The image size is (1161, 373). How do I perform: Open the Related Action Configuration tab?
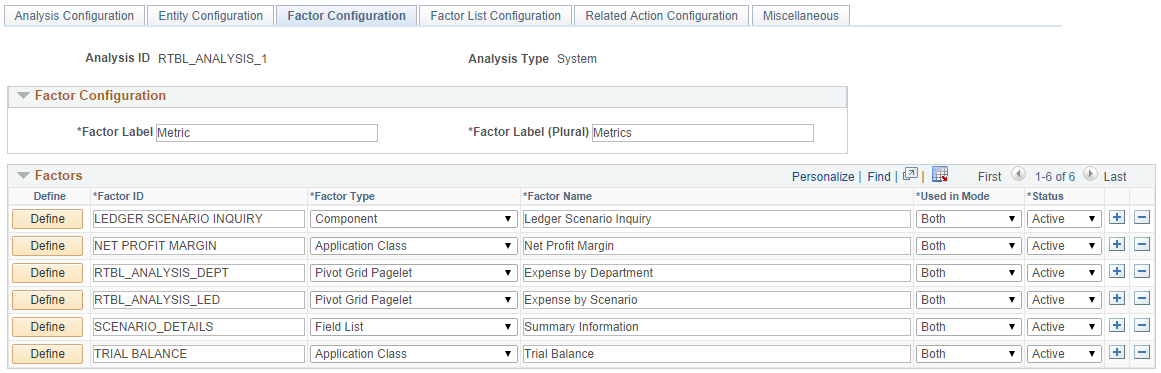(661, 16)
